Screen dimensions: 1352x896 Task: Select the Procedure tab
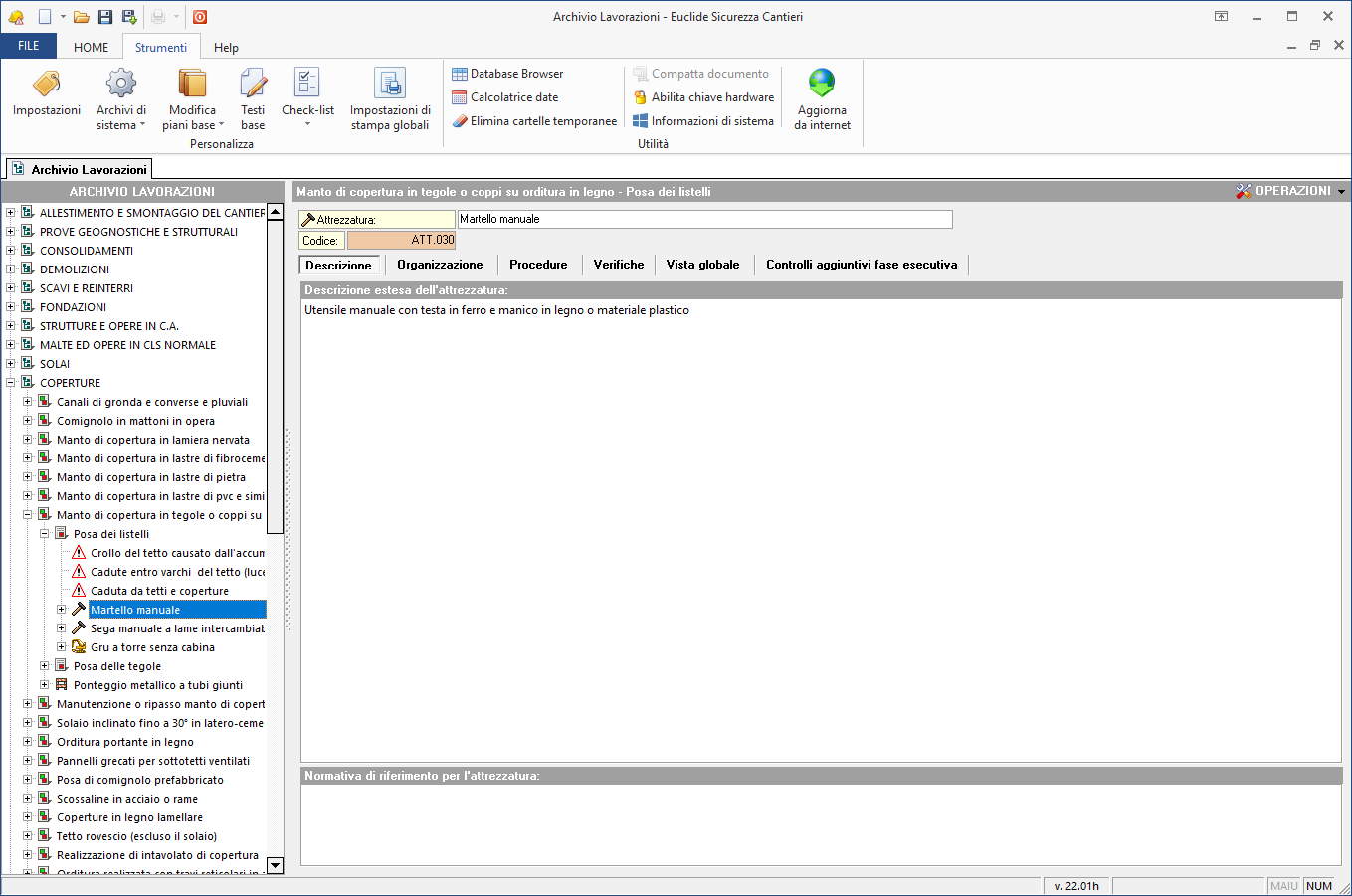[x=538, y=265]
